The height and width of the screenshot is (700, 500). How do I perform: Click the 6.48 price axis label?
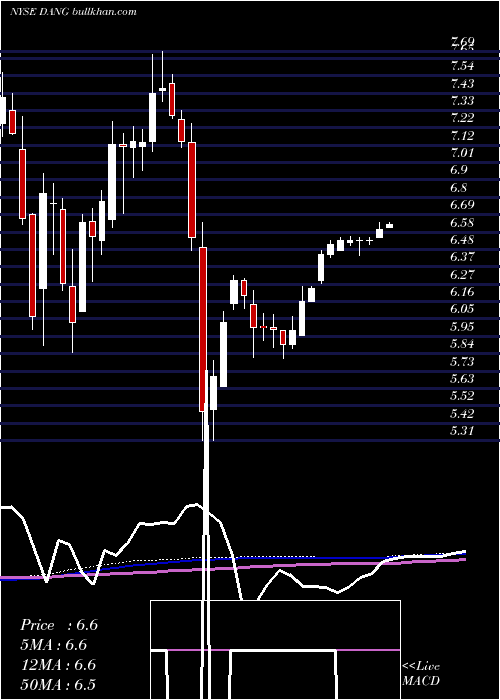click(462, 240)
